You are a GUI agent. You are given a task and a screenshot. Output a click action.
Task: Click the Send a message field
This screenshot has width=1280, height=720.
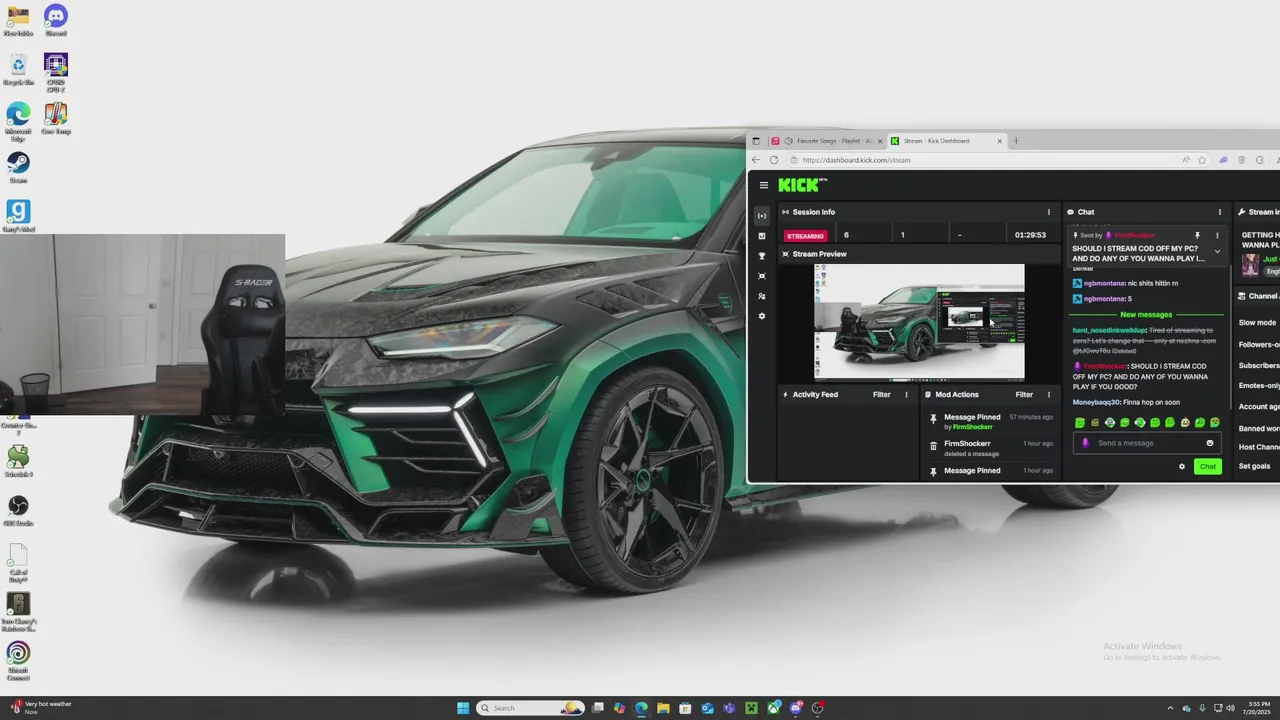(x=1145, y=443)
